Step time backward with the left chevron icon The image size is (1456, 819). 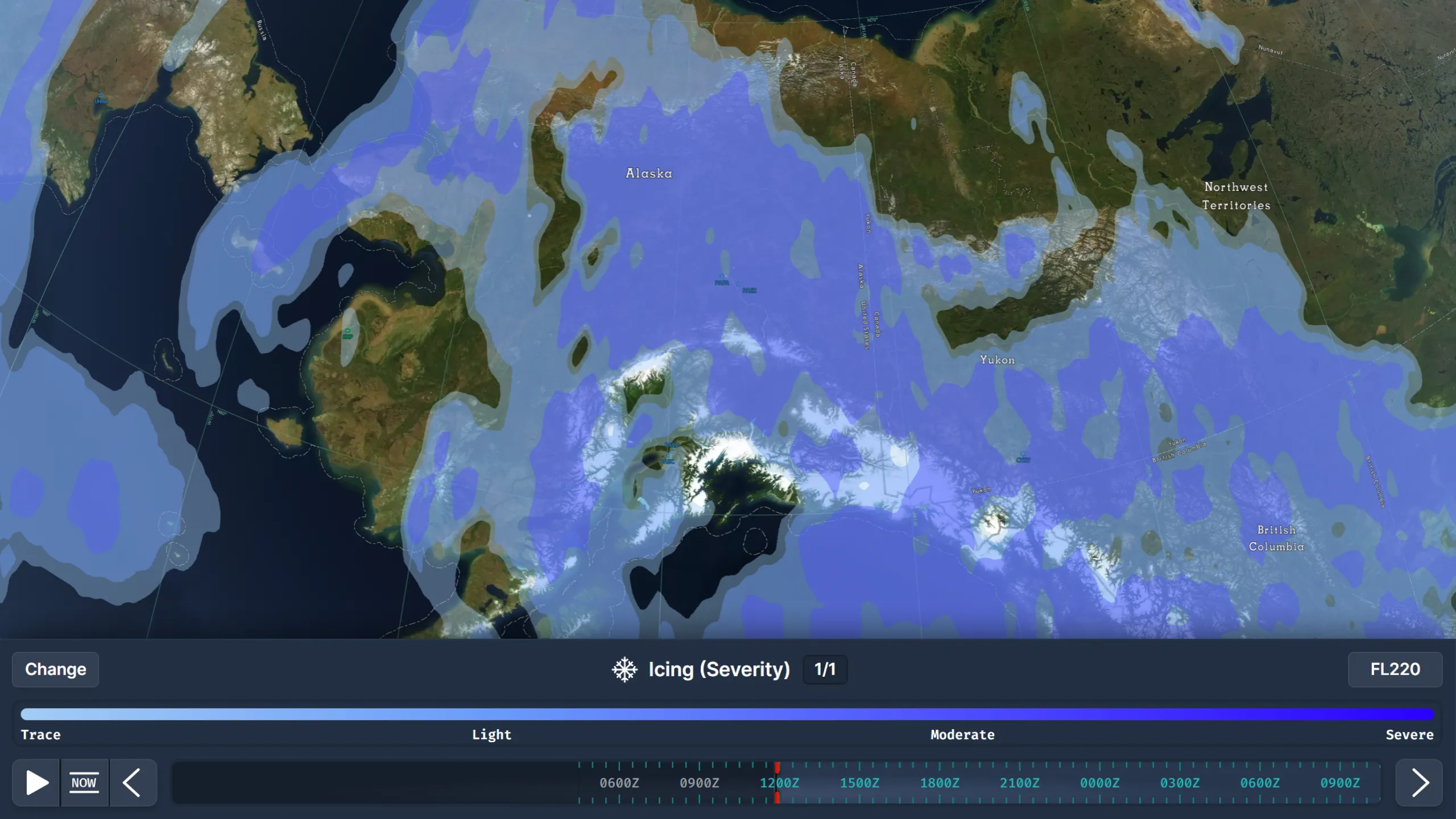coord(133,783)
